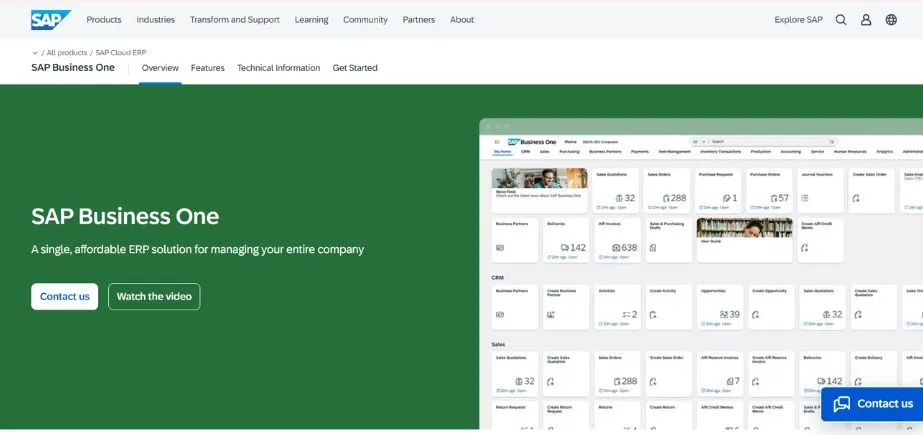
Task: Click the hamburger menu icon in product preview
Action: coord(497,142)
